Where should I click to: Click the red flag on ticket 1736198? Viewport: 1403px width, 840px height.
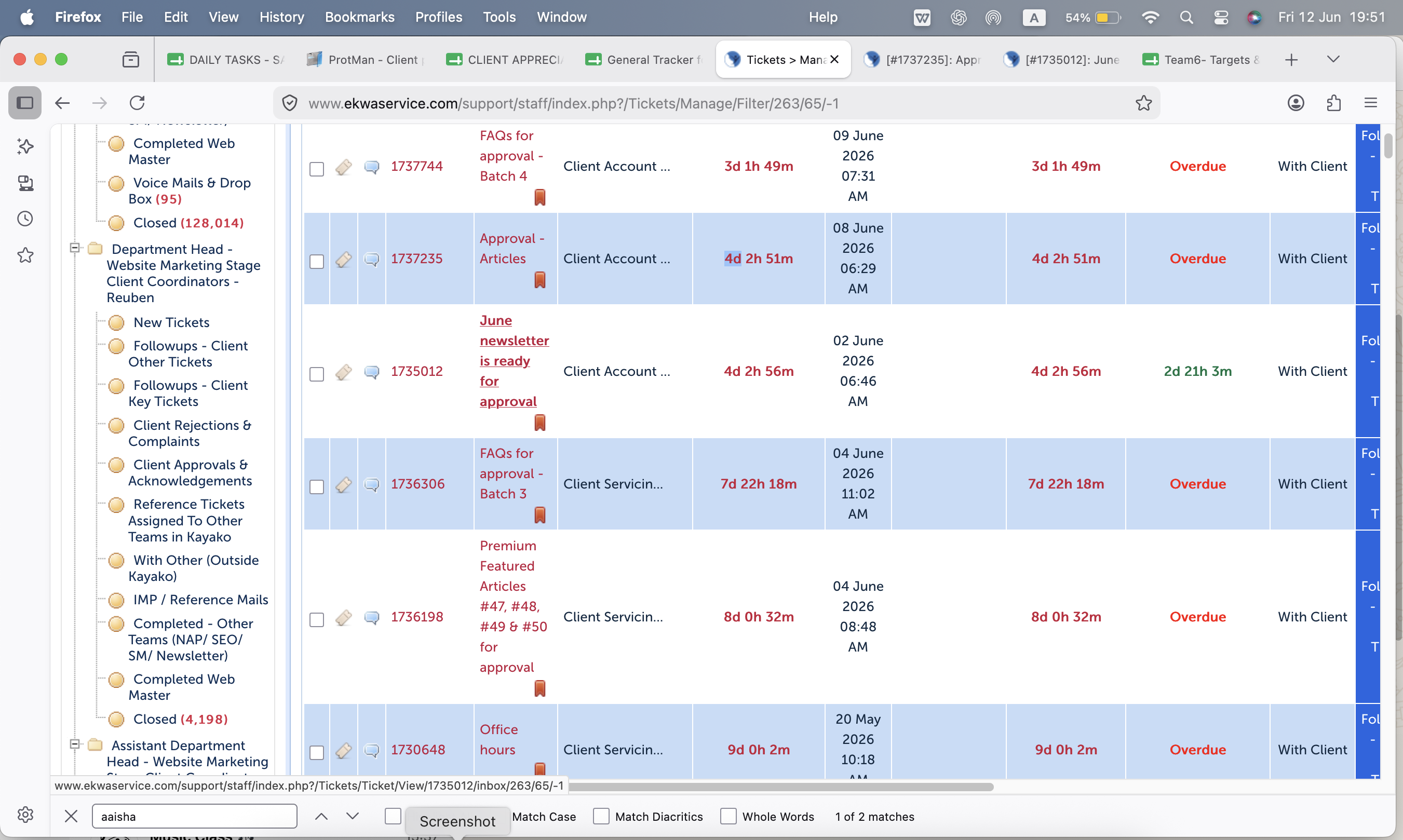pyautogui.click(x=540, y=688)
